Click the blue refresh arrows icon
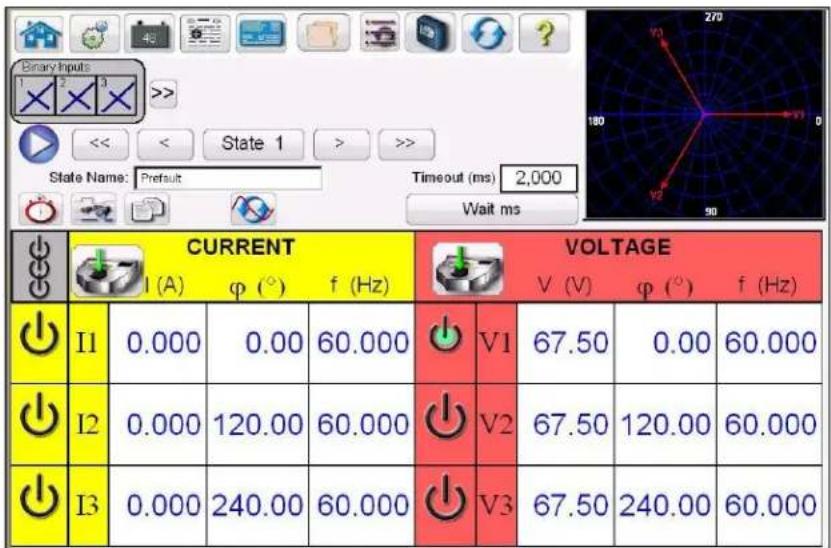Image resolution: width=831 pixels, height=548 pixels. [487, 33]
